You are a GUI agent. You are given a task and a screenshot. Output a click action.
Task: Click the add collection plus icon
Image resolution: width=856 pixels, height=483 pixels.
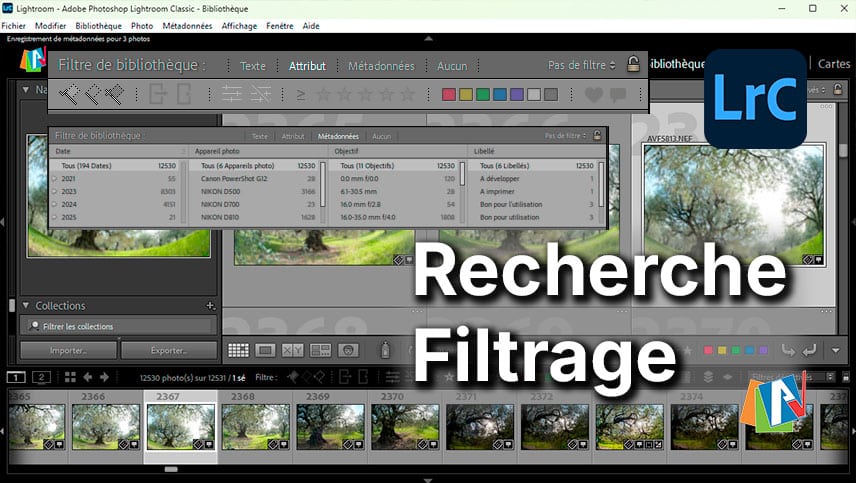point(210,306)
